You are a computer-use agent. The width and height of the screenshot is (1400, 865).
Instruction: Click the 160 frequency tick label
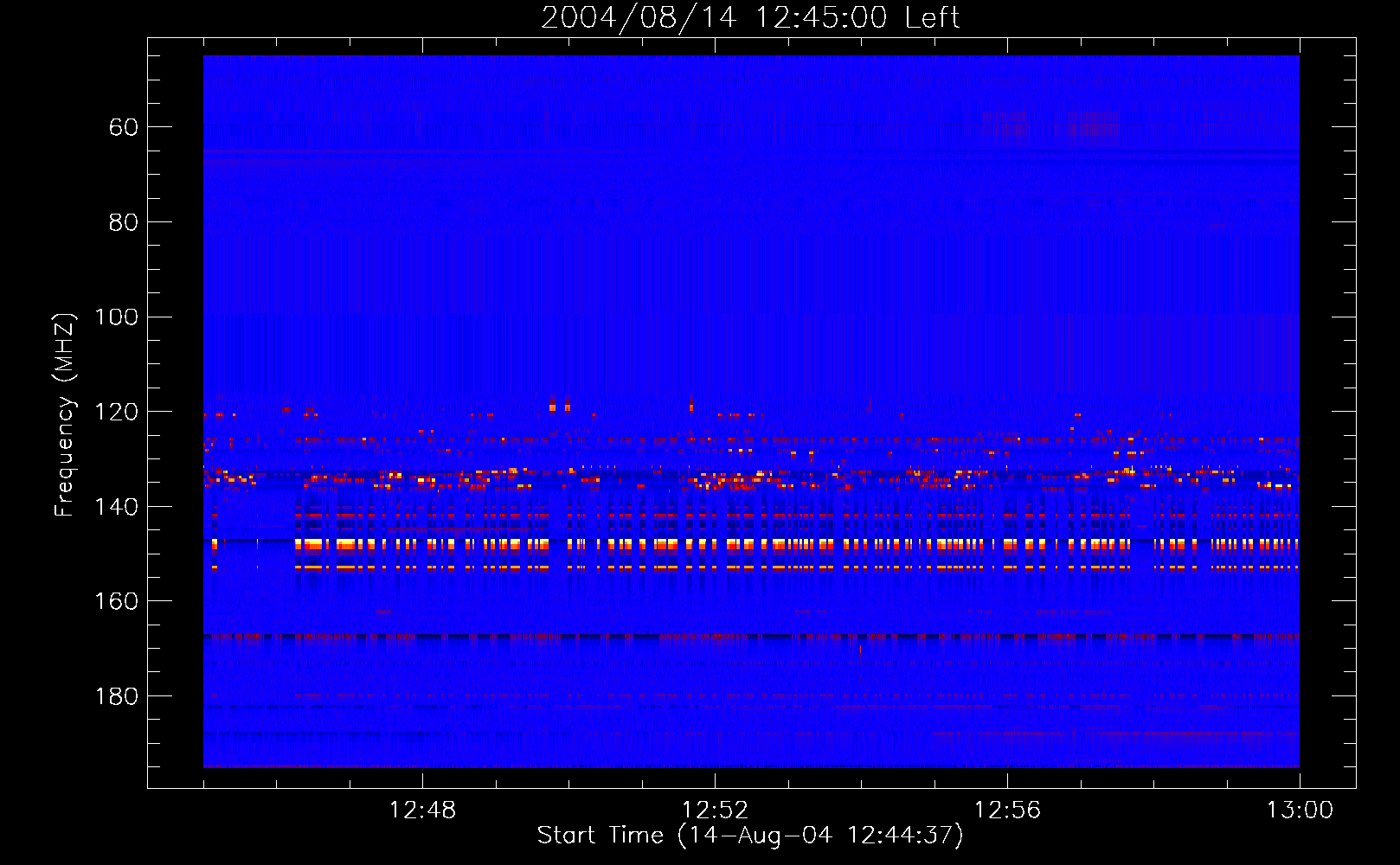click(x=116, y=601)
